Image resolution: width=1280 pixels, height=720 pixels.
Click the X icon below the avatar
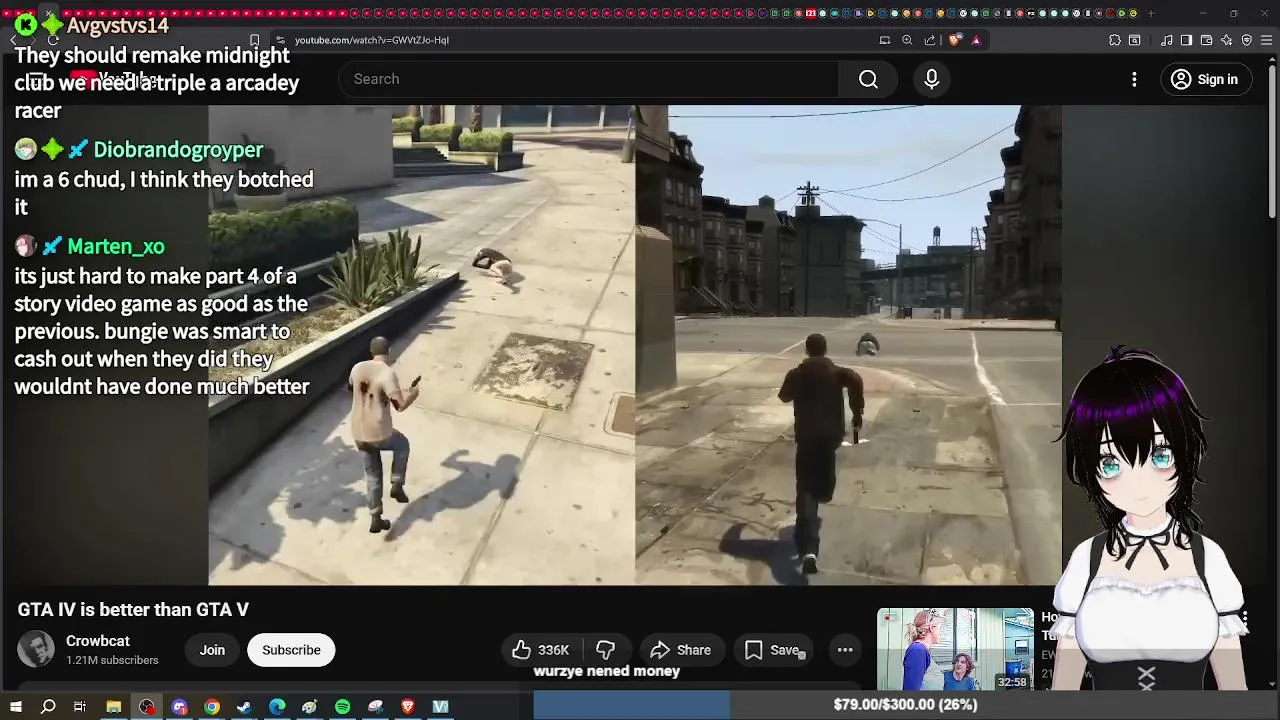[1146, 677]
